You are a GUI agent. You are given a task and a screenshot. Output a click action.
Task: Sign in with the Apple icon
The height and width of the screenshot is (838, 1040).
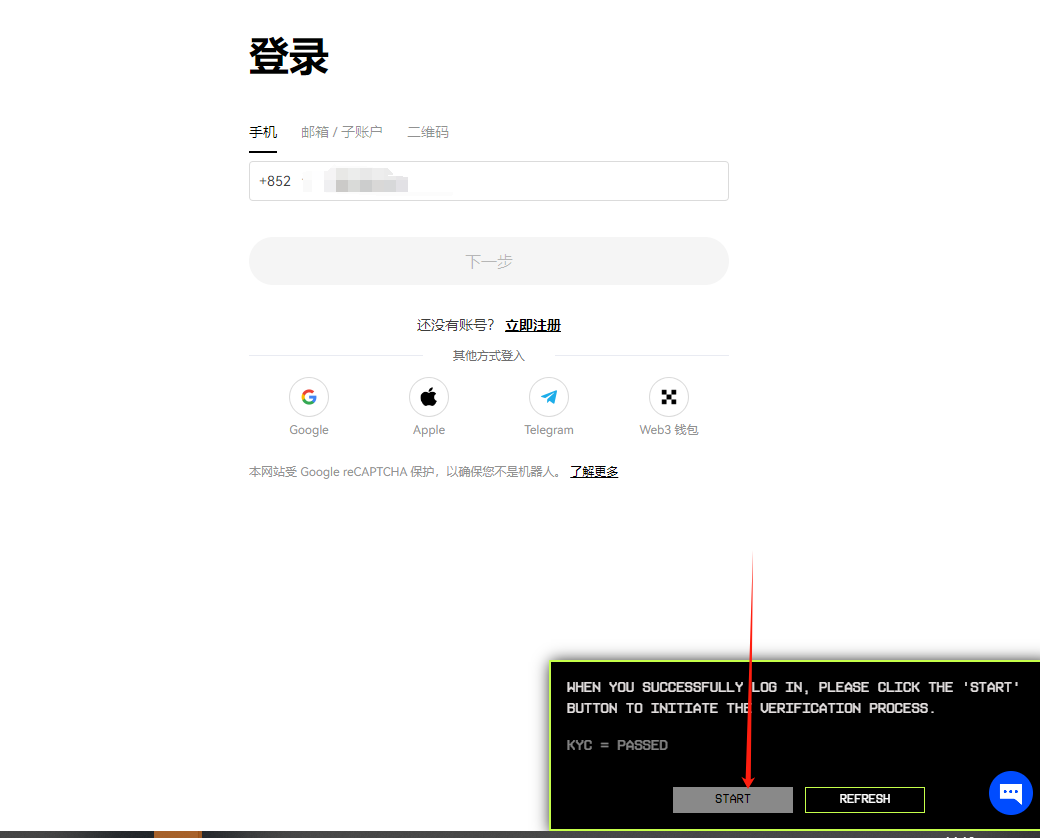pyautogui.click(x=428, y=397)
